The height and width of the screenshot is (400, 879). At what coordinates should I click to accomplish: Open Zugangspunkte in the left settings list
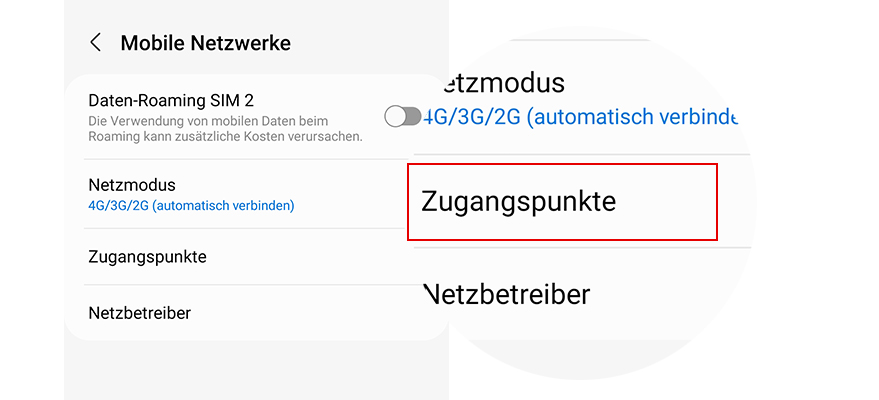coord(147,256)
